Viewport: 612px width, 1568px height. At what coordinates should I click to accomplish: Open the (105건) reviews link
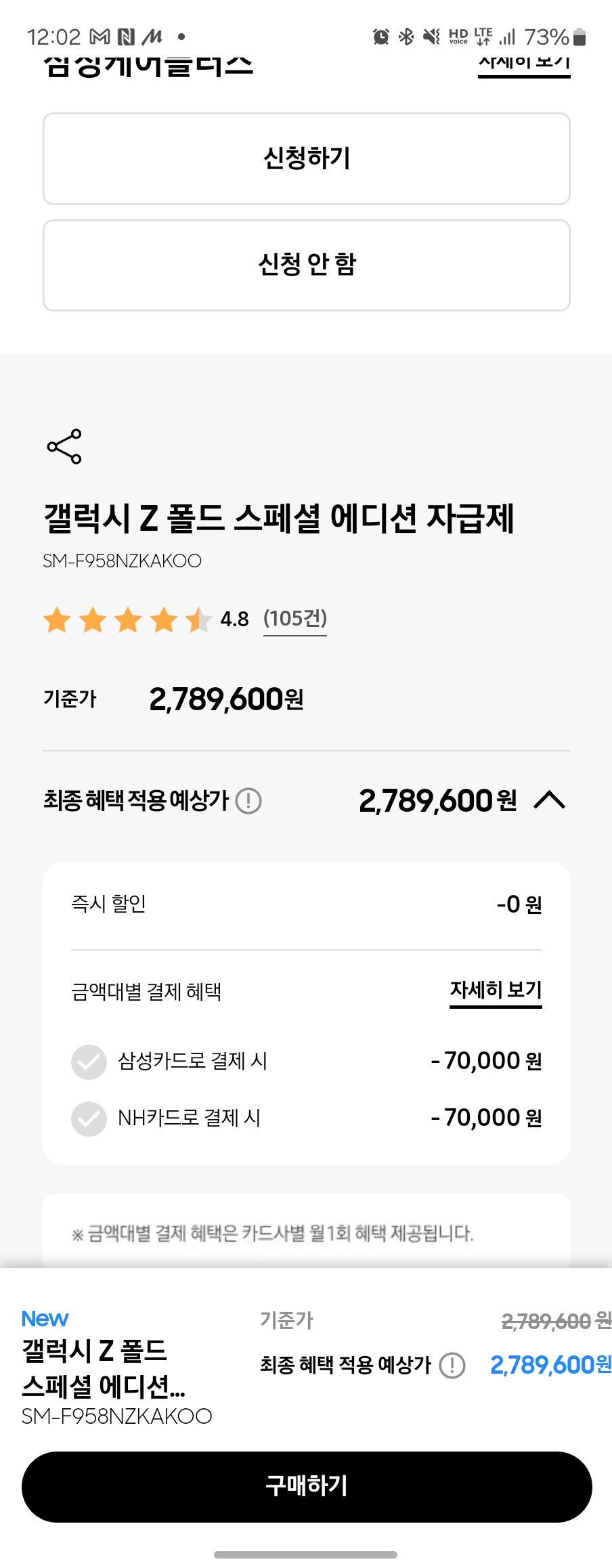[x=294, y=619]
